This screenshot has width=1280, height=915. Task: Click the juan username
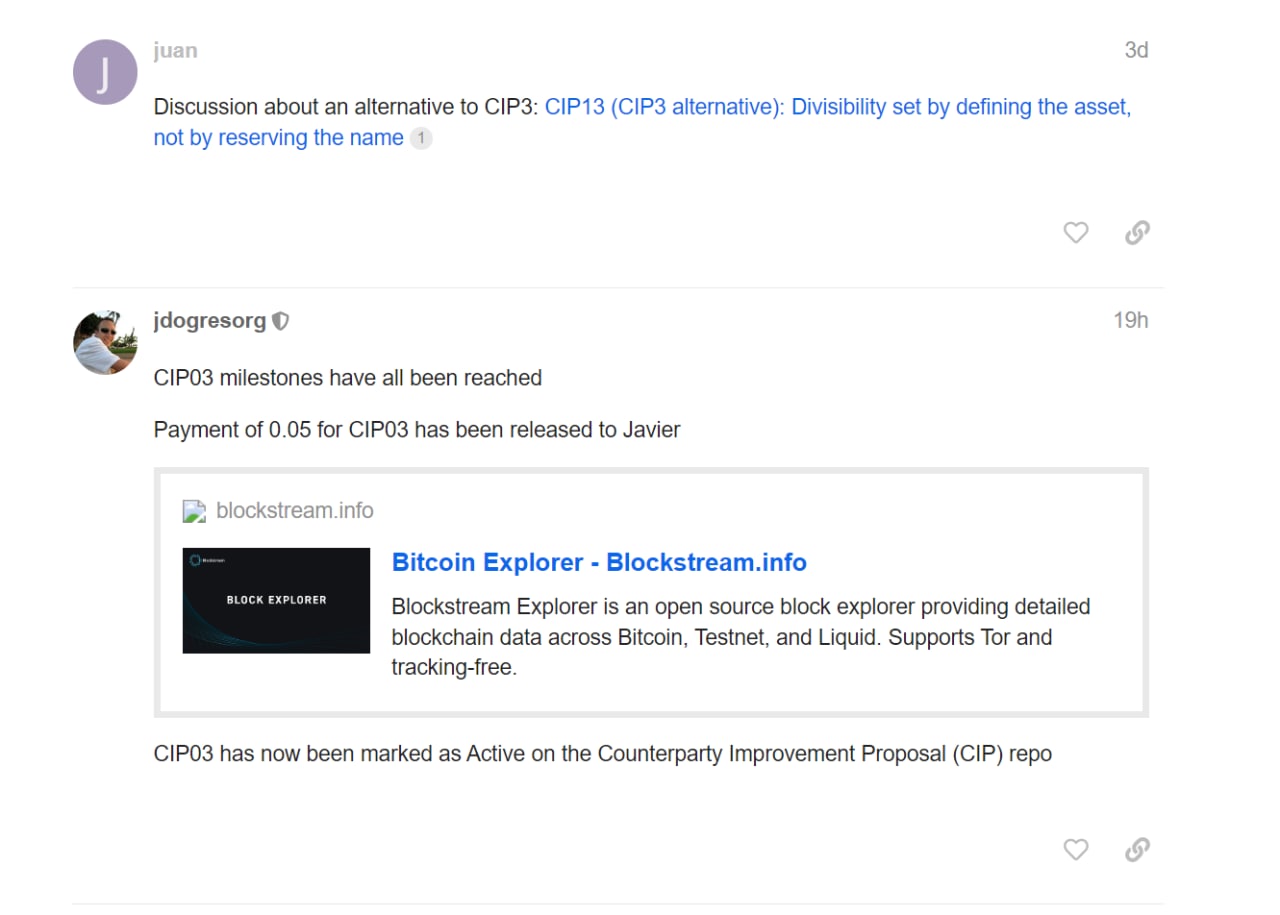point(175,50)
